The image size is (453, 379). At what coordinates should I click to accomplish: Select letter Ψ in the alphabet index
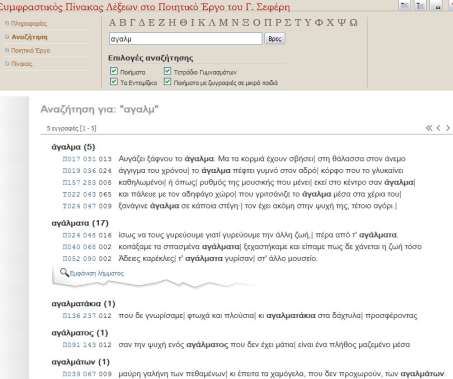341,23
